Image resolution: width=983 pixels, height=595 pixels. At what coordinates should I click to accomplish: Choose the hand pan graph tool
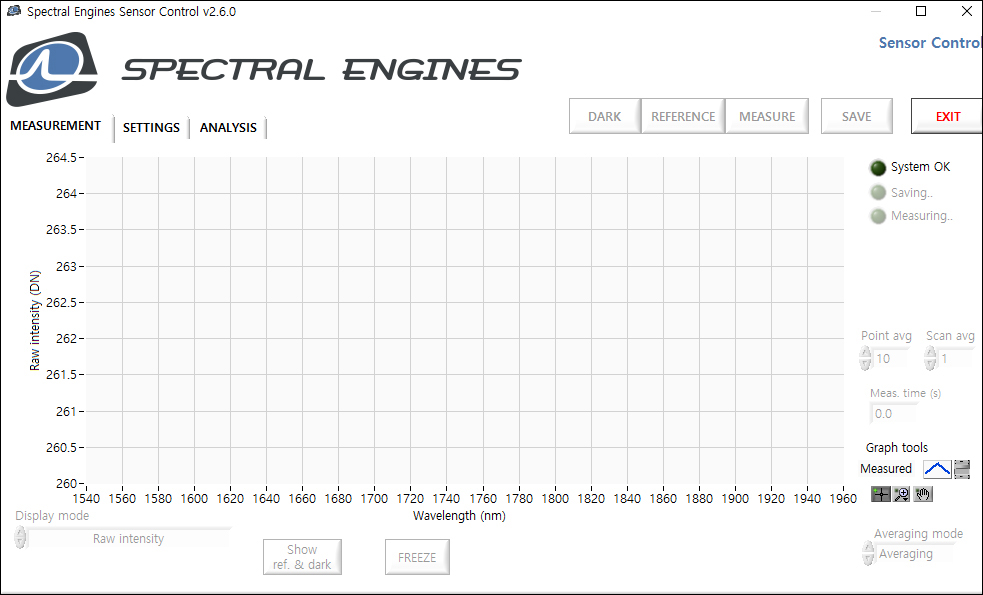pyautogui.click(x=923, y=494)
